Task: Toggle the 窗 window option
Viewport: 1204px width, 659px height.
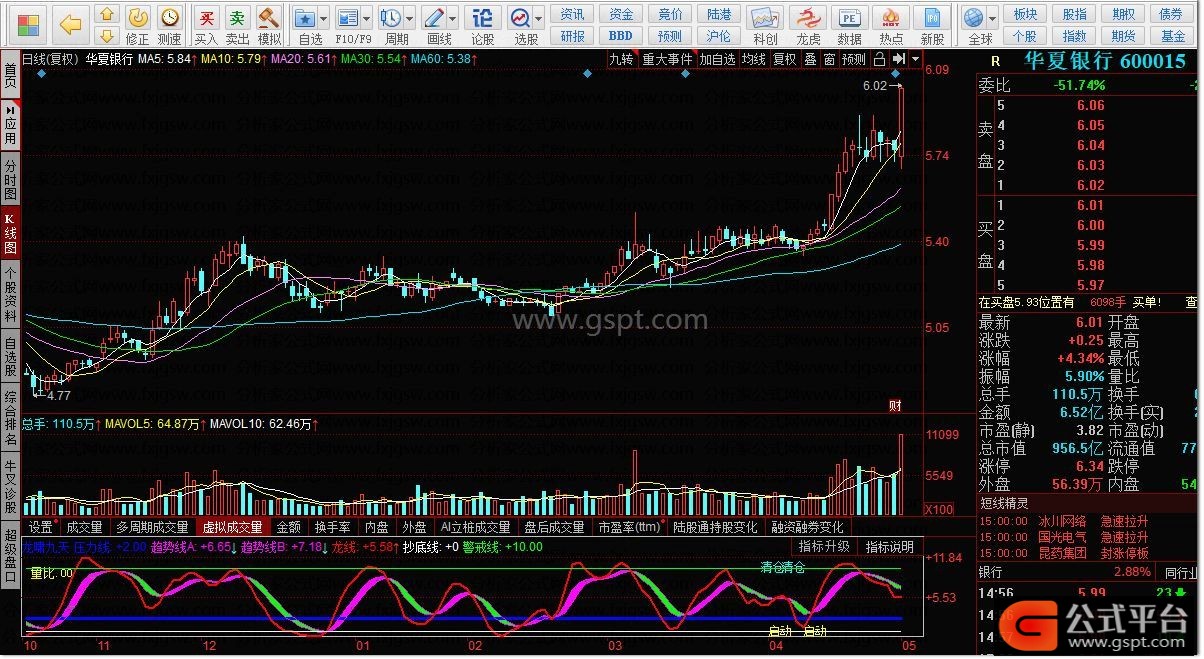Action: [829, 59]
